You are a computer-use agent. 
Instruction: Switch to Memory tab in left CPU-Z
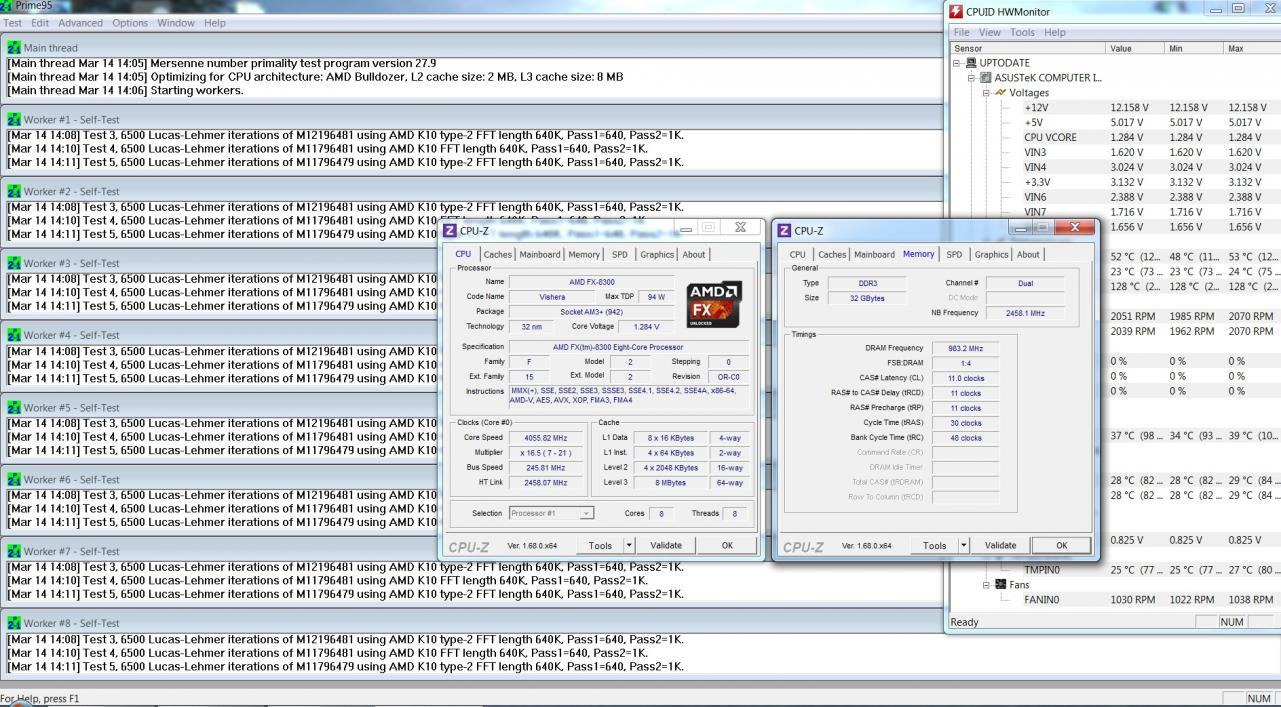[x=584, y=254]
